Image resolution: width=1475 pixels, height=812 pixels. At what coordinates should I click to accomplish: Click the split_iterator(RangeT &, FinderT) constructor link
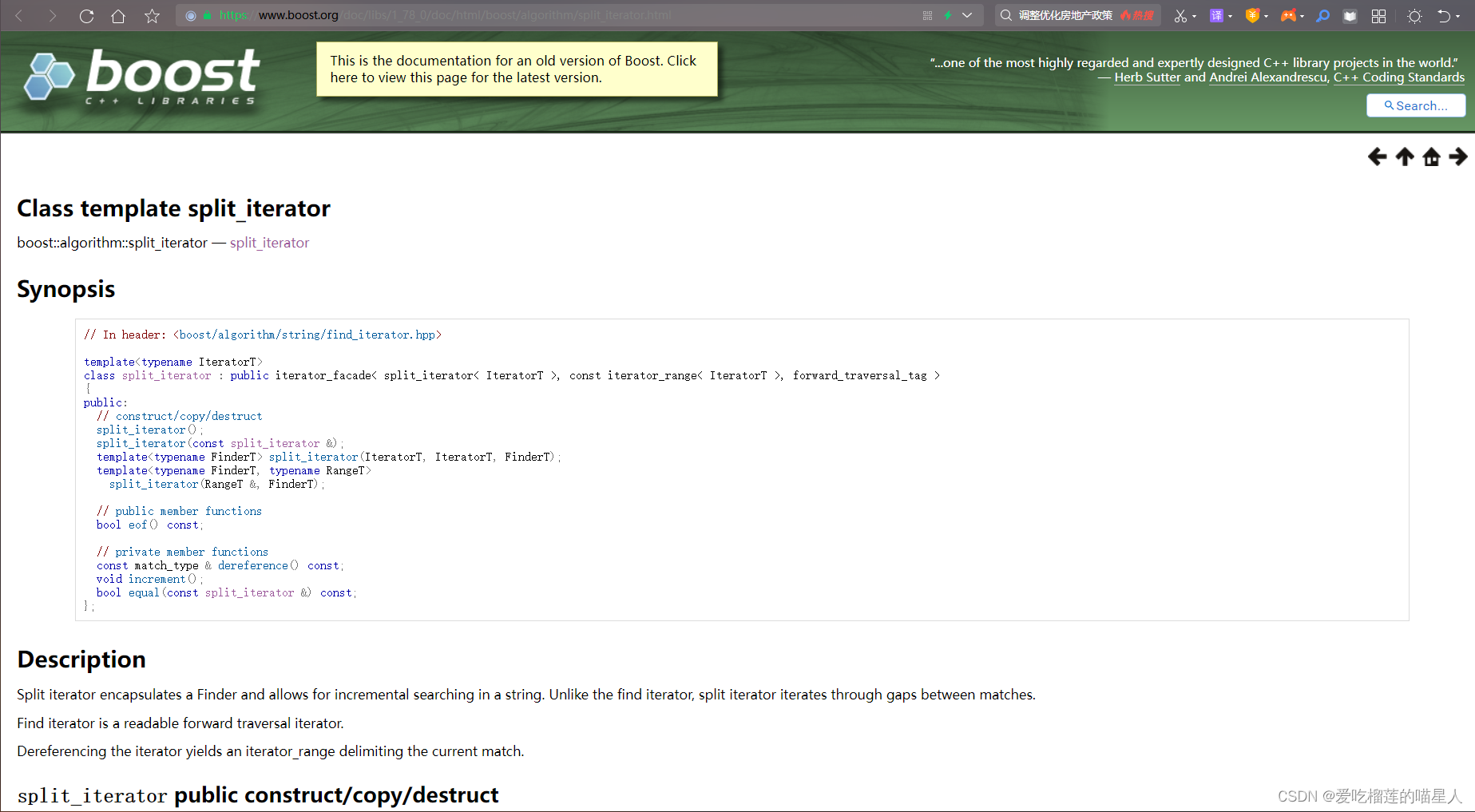[x=153, y=484]
